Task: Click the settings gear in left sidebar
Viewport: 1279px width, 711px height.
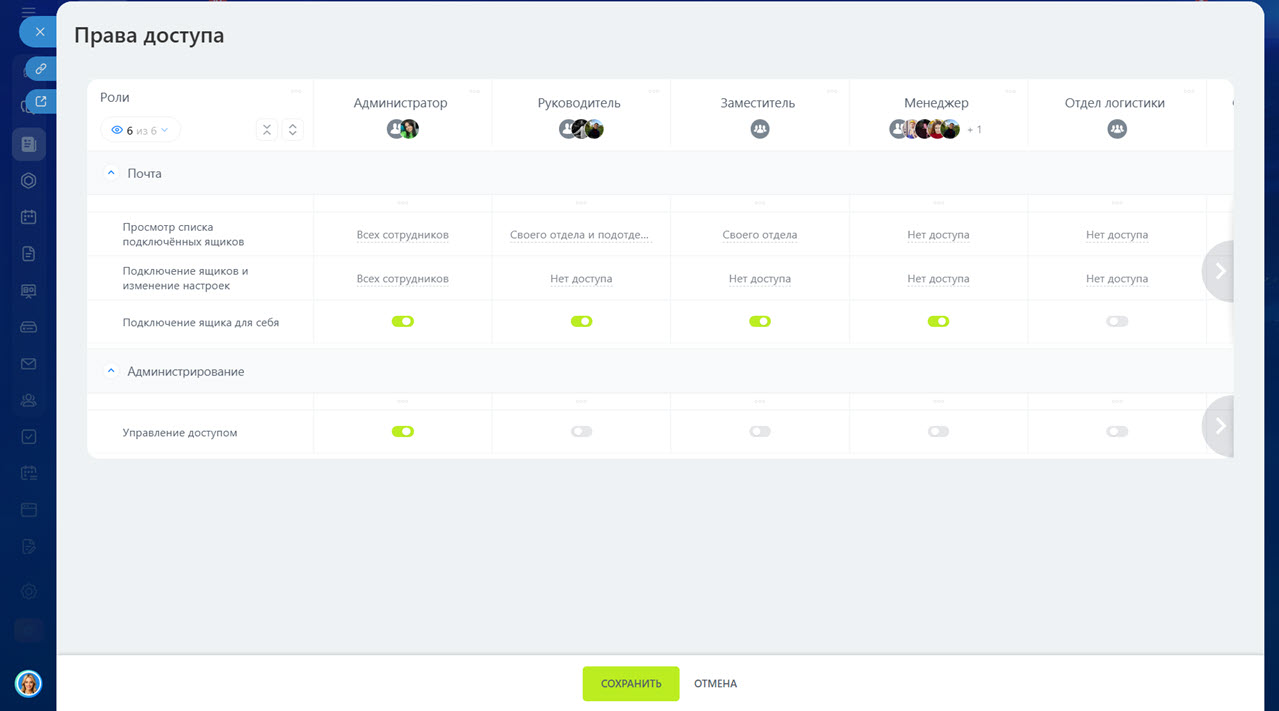Action: [29, 591]
